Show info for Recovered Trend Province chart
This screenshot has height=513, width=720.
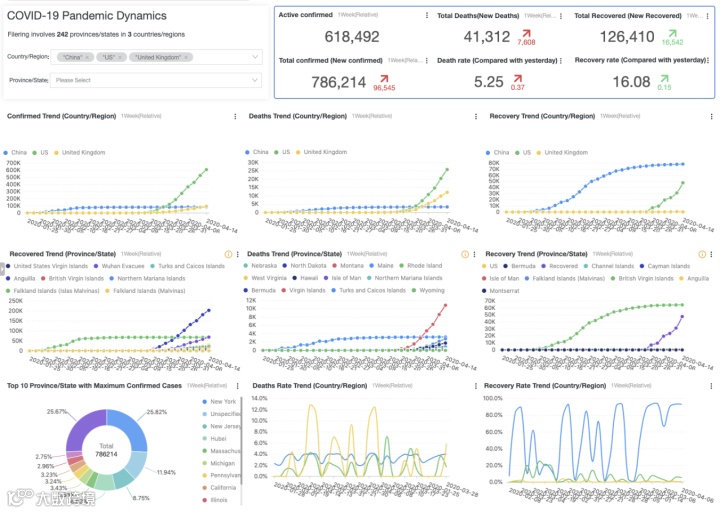(228, 254)
